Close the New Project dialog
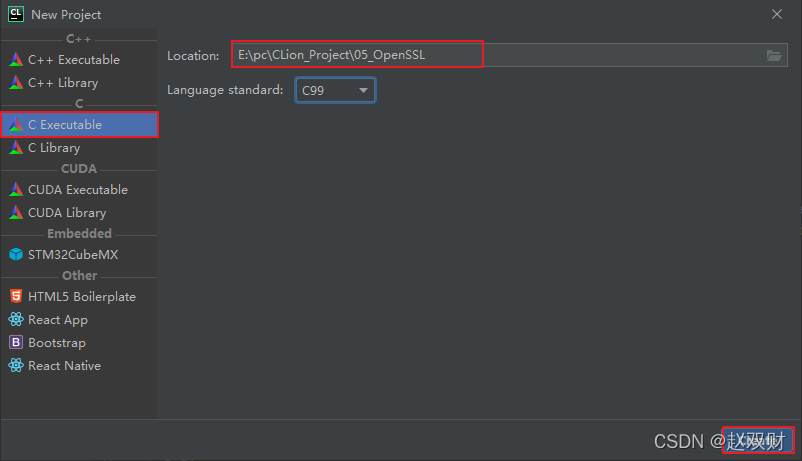The width and height of the screenshot is (802, 461). click(777, 14)
